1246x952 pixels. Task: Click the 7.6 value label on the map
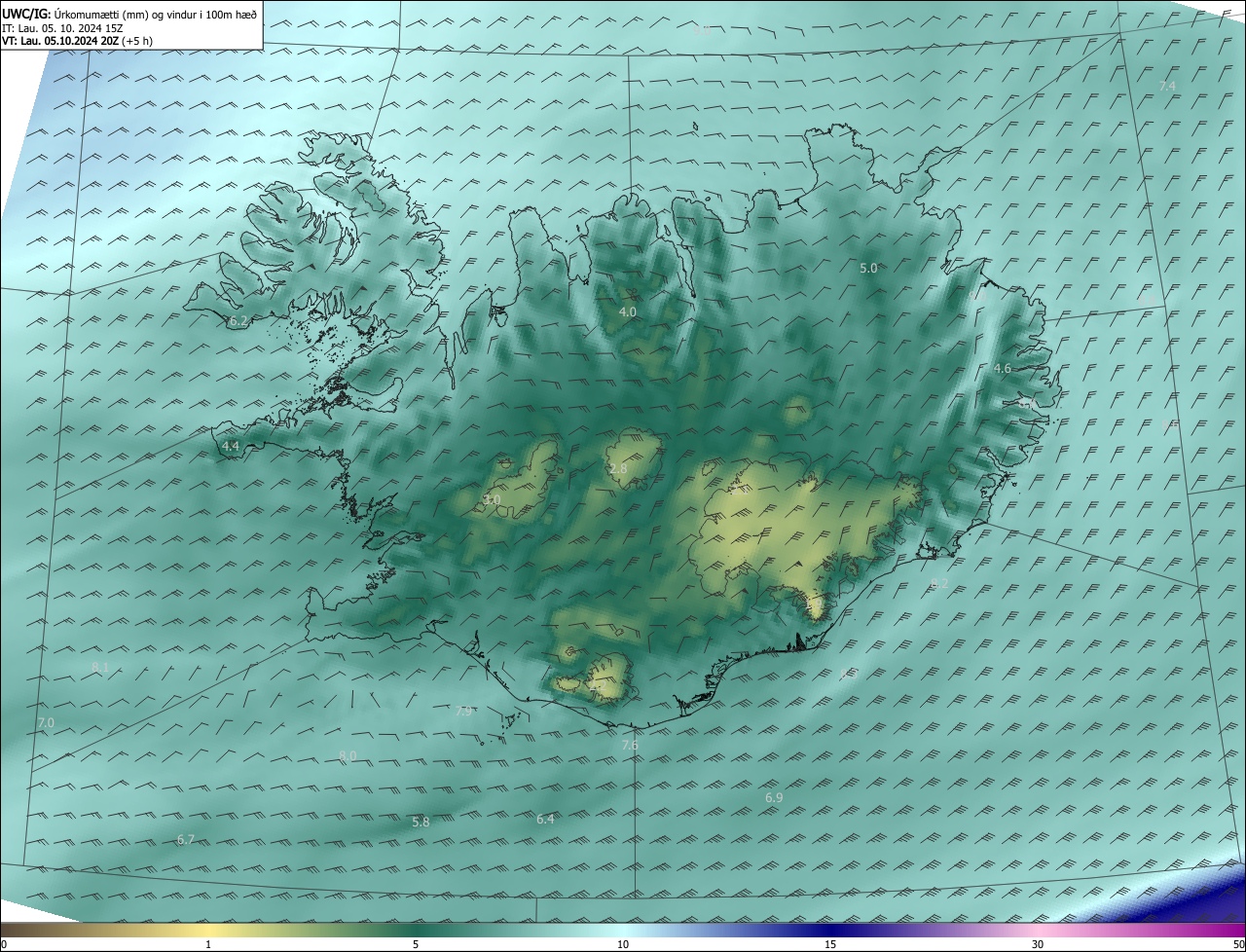coord(630,745)
